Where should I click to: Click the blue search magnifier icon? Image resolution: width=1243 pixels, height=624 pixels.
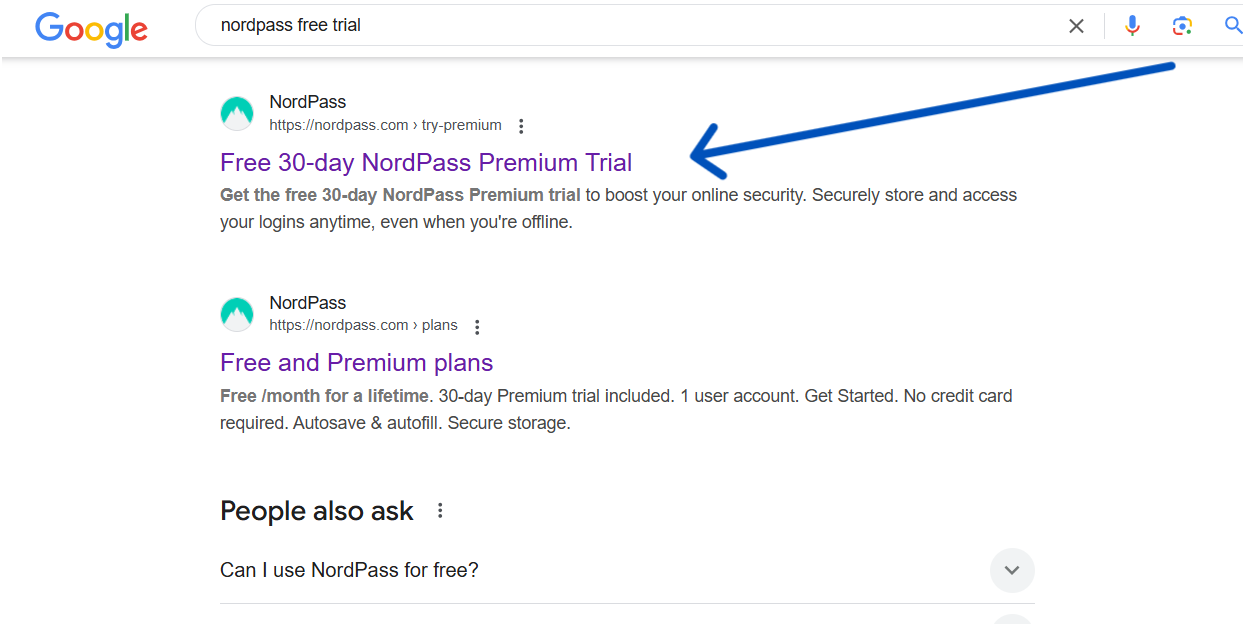click(1232, 25)
